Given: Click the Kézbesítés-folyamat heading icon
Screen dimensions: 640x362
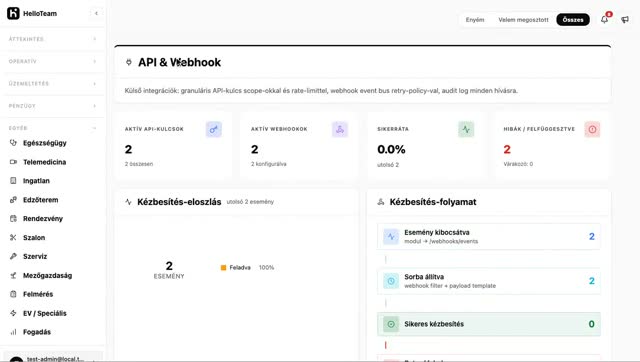Looking at the screenshot, I should (x=381, y=202).
